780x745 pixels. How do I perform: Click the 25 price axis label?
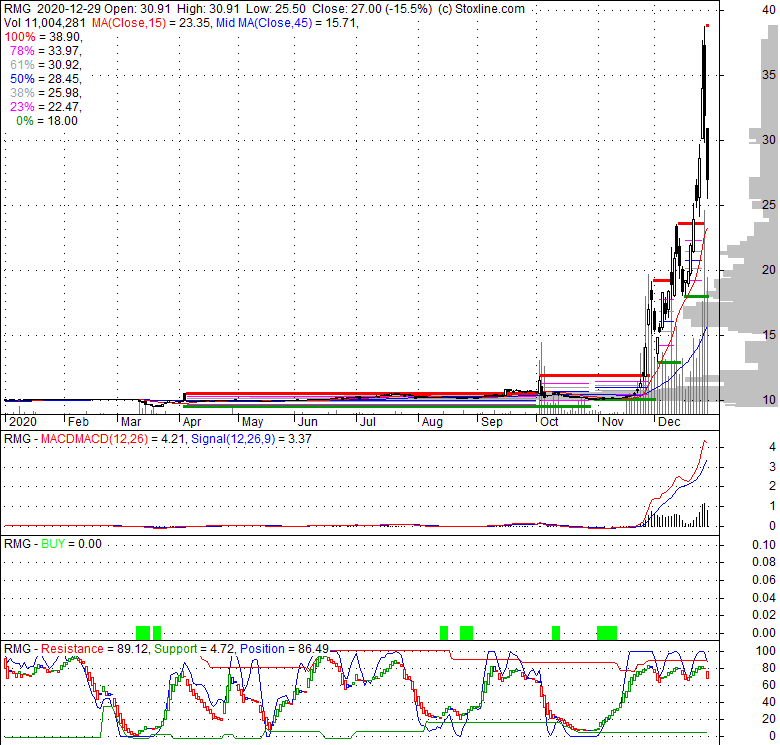tap(769, 204)
